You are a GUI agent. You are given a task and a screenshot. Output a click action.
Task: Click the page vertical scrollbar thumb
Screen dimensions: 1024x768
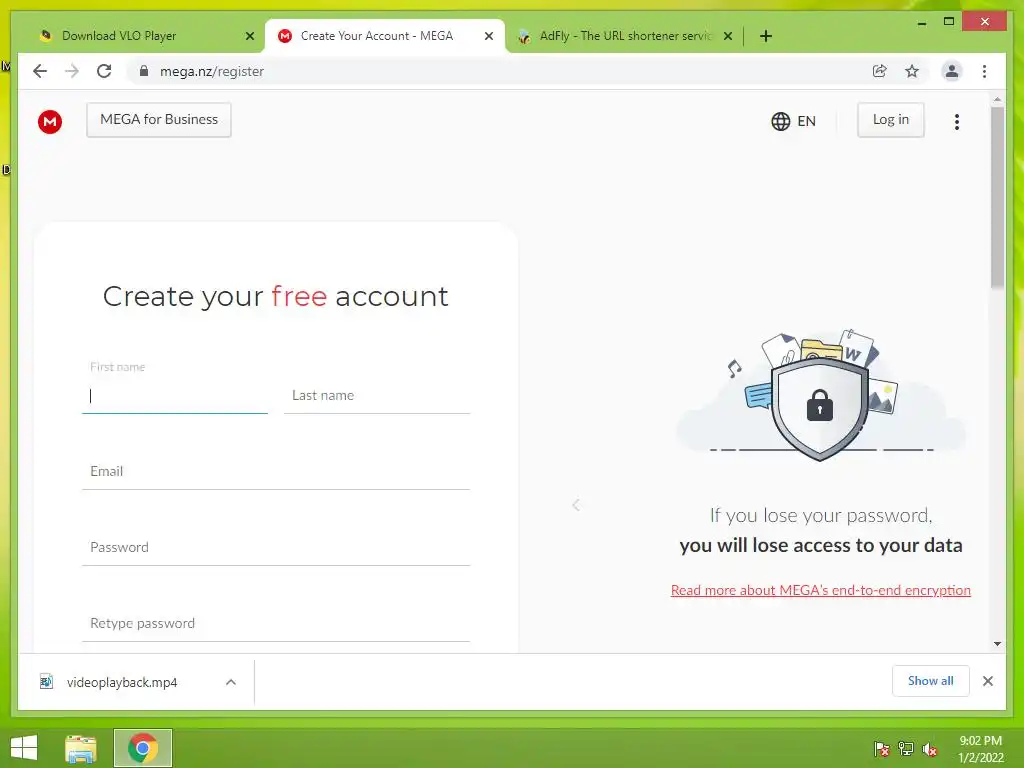[x=997, y=197]
